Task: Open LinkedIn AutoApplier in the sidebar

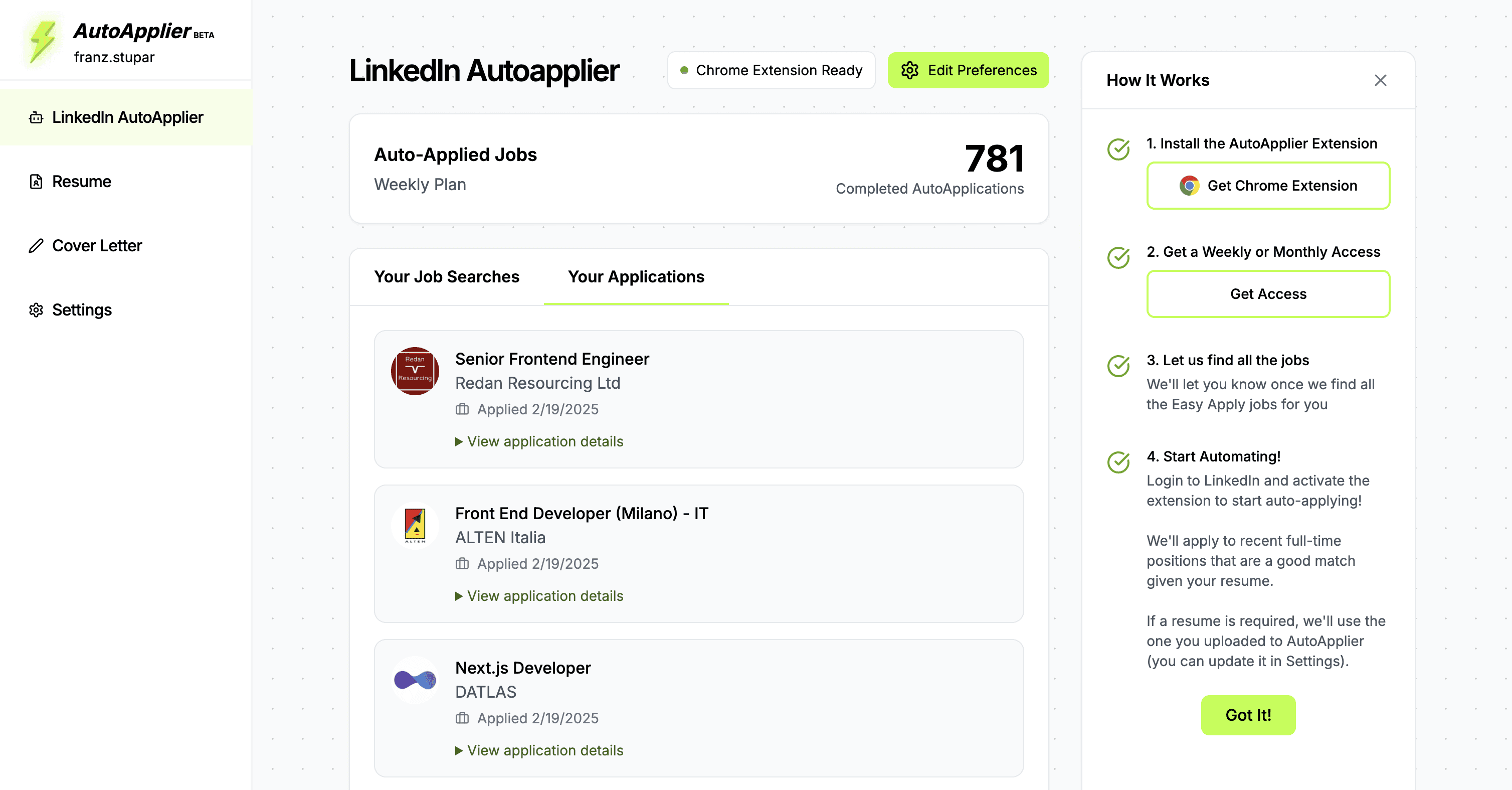Action: coord(126,117)
